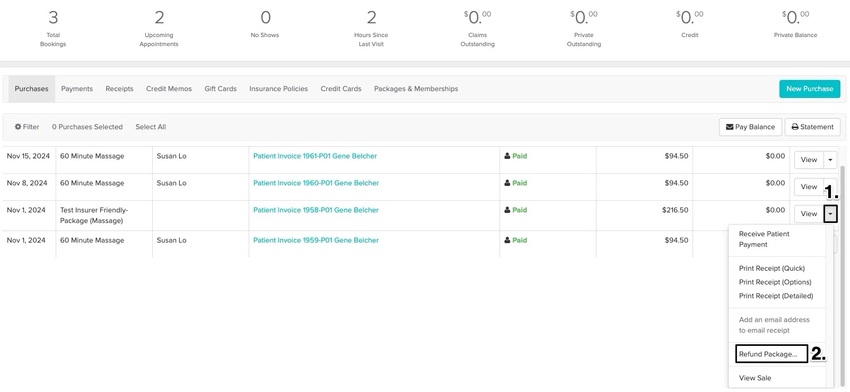Open the Credit Cards tab

pyautogui.click(x=340, y=89)
